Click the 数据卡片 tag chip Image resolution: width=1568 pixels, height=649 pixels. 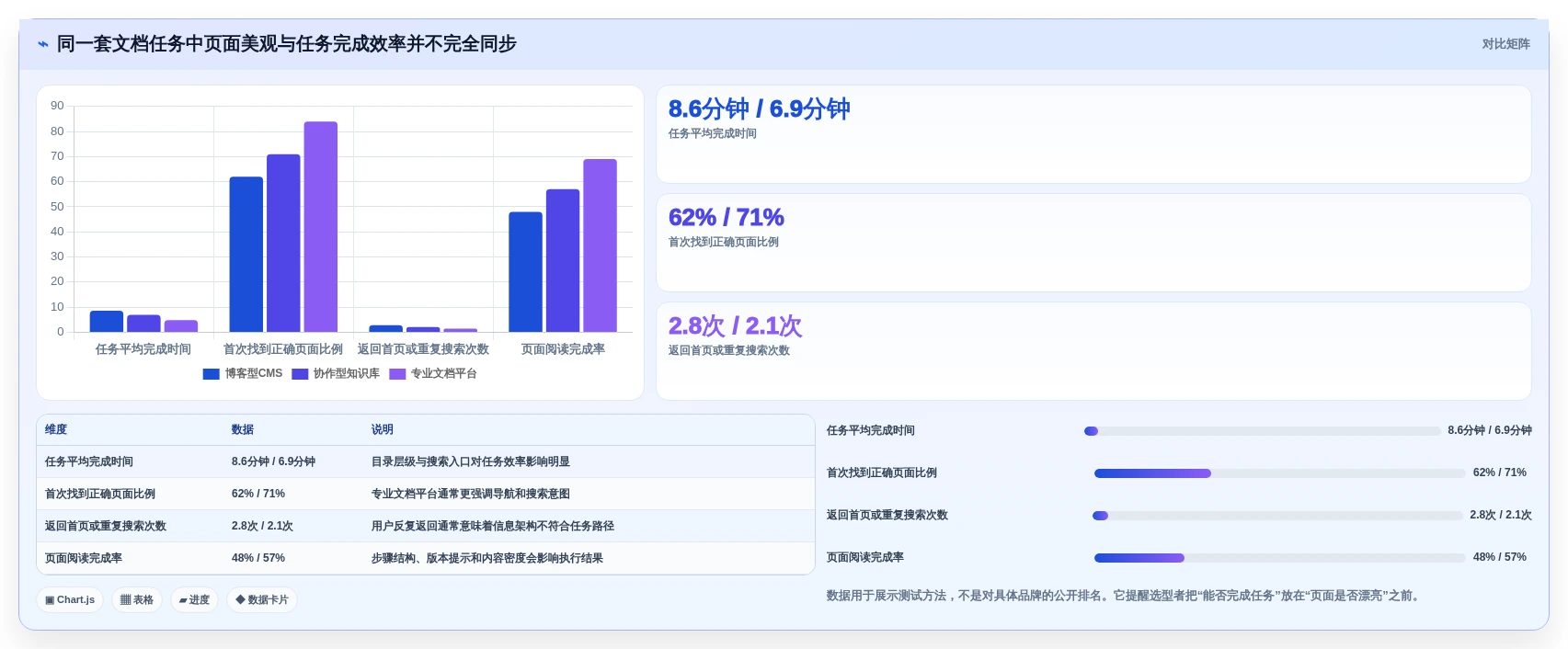[262, 600]
